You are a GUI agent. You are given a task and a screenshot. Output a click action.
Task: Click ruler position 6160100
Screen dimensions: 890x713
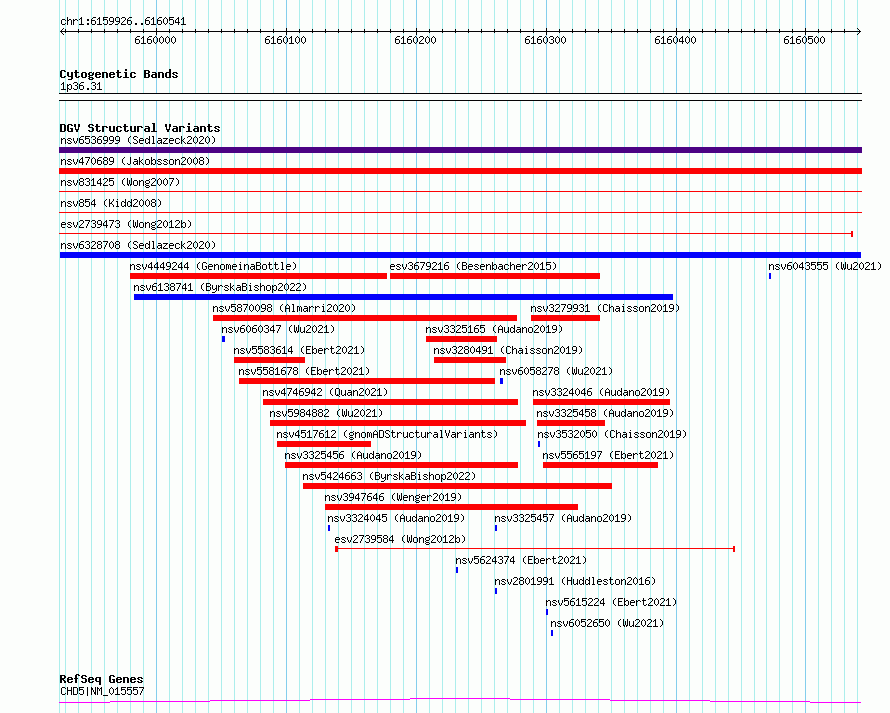point(286,40)
